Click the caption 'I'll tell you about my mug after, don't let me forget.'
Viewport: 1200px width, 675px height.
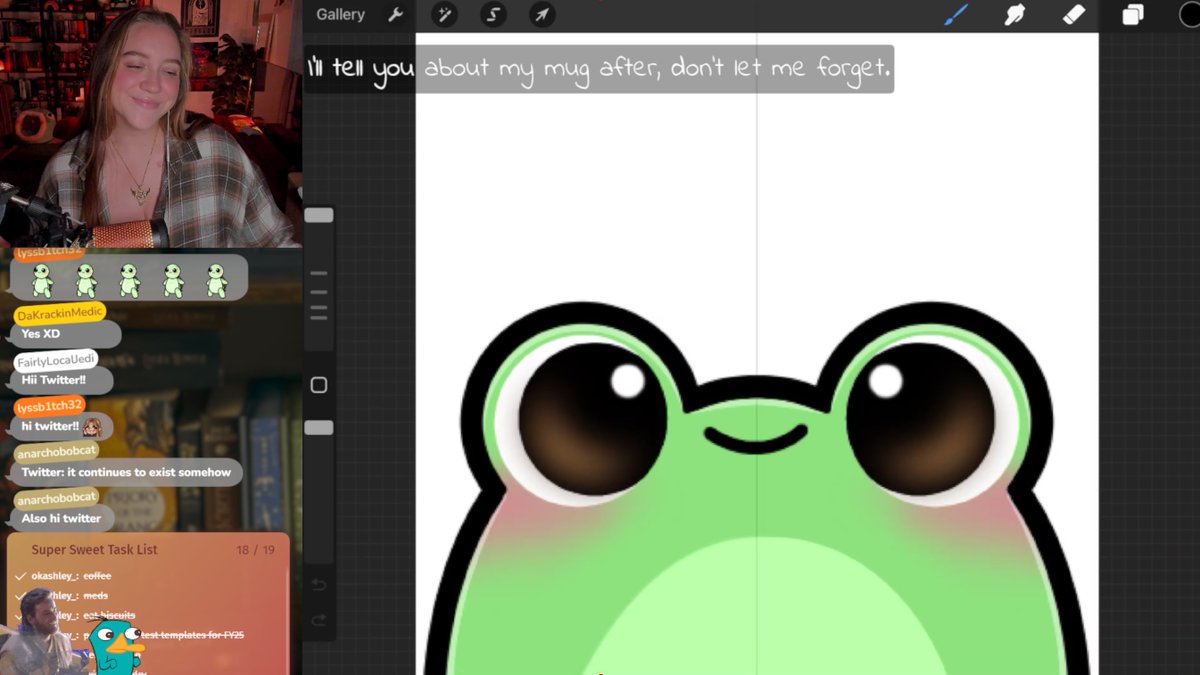click(x=599, y=69)
